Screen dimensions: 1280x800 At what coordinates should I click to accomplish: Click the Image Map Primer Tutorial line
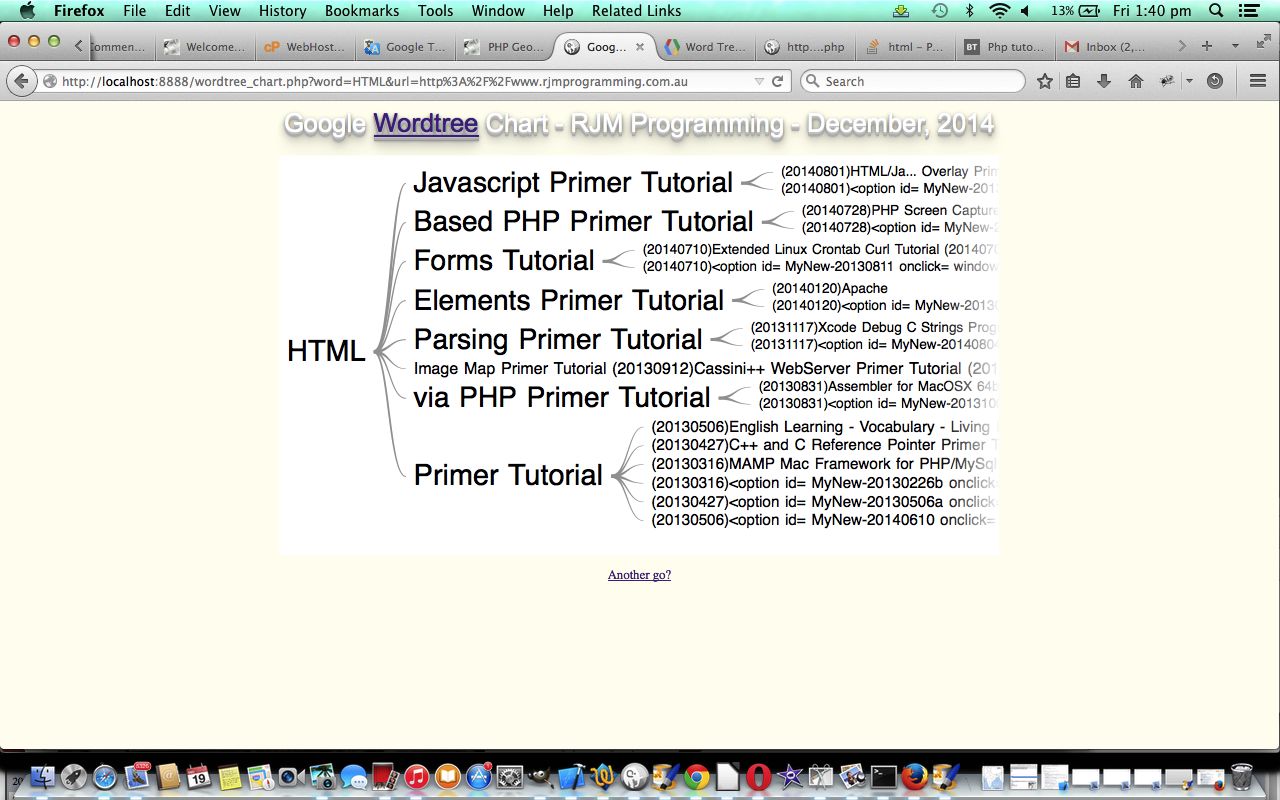click(x=706, y=368)
